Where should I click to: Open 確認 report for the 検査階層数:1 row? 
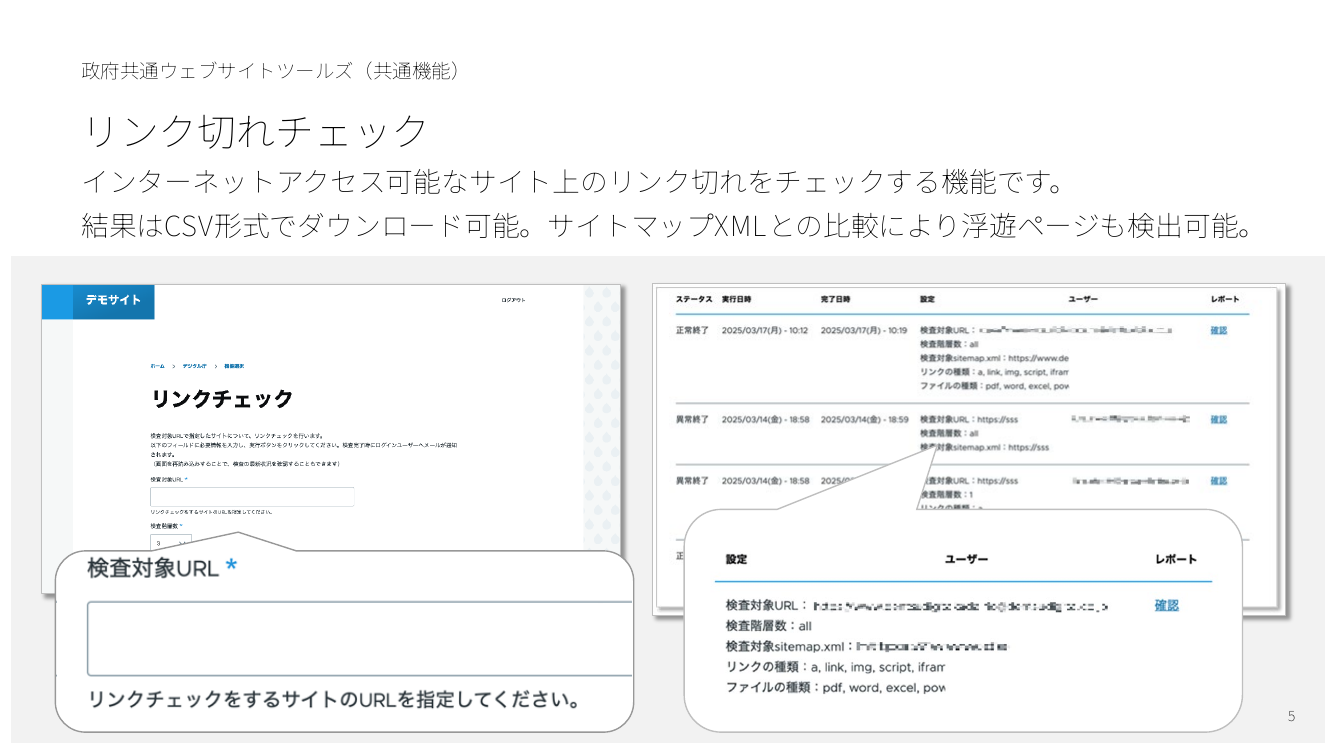(x=1218, y=481)
